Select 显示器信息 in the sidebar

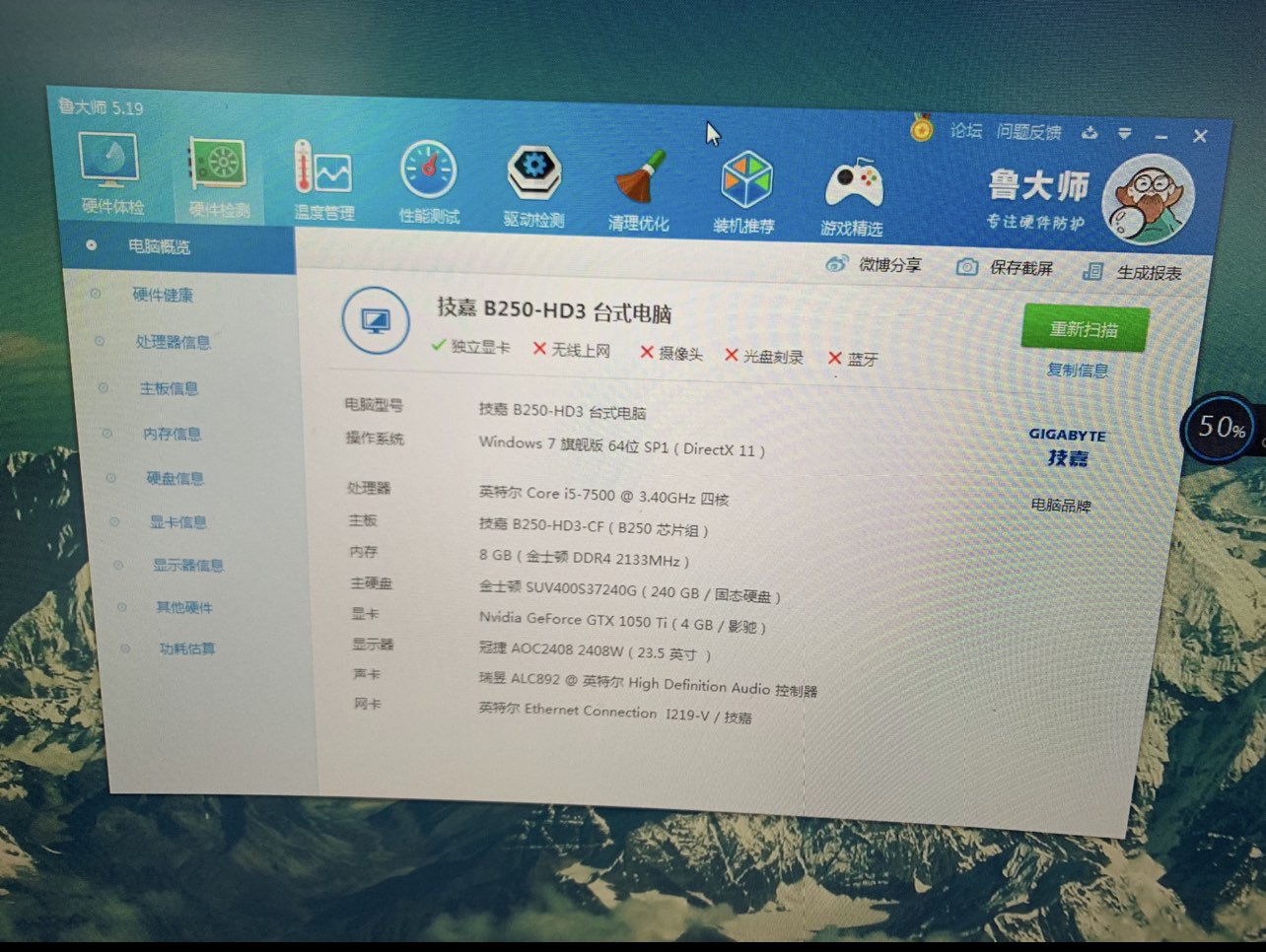click(x=187, y=565)
